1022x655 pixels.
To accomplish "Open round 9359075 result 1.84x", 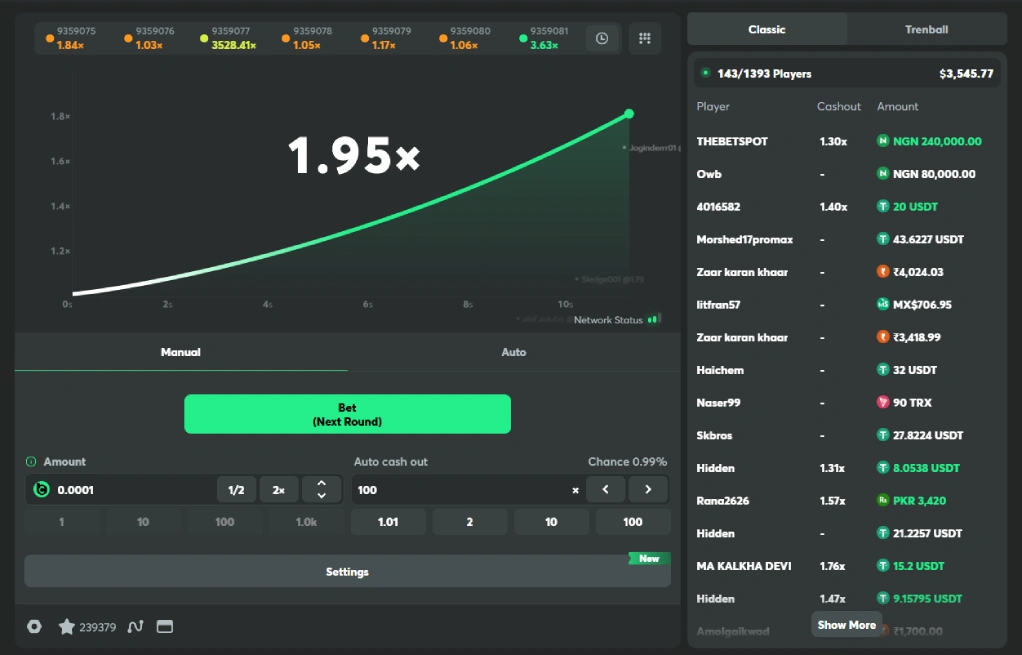I will click(x=70, y=38).
